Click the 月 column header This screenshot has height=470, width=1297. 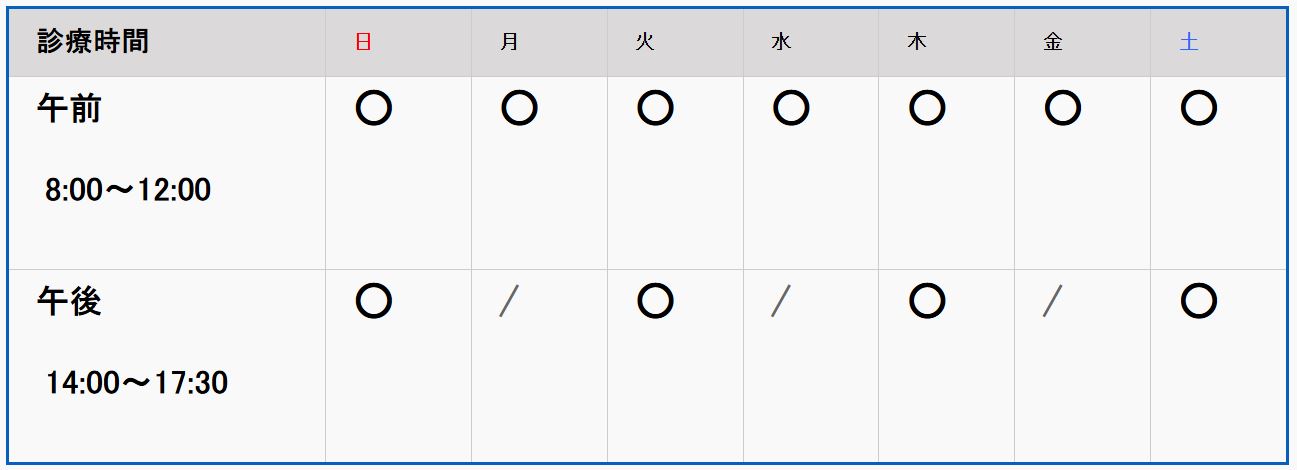510,43
